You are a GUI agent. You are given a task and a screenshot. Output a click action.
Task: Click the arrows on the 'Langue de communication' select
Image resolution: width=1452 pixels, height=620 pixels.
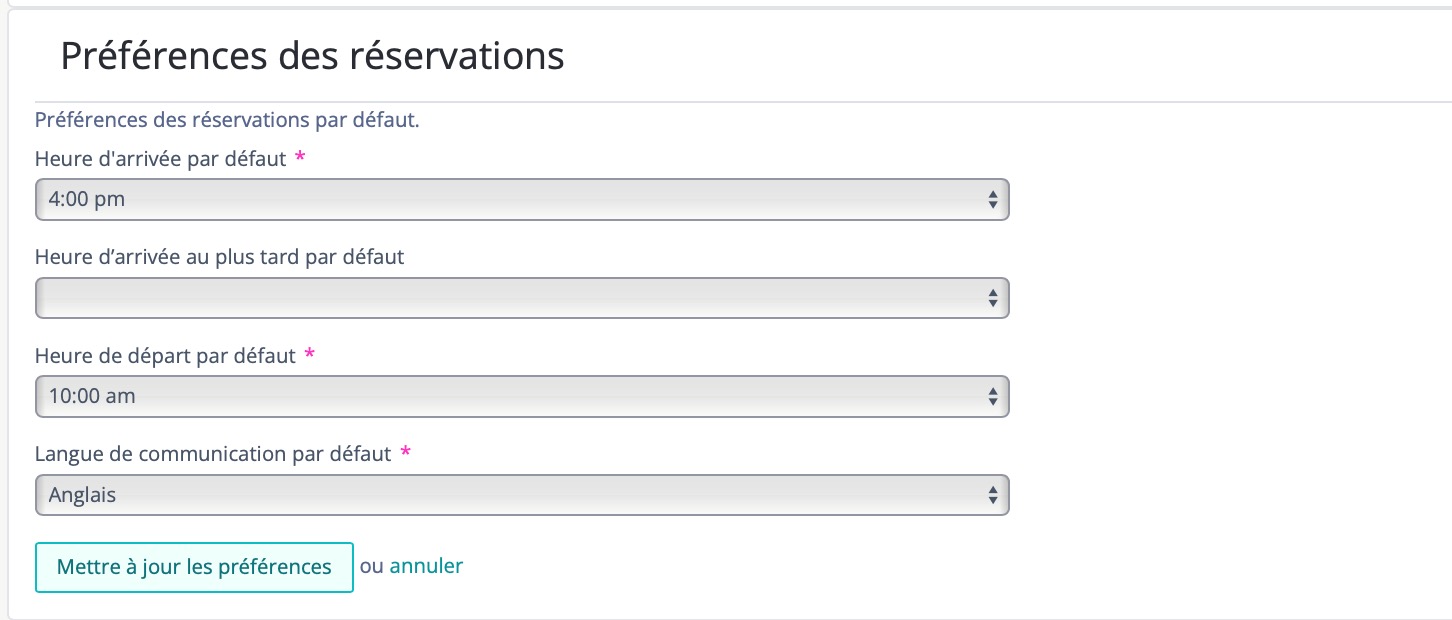[992, 494]
